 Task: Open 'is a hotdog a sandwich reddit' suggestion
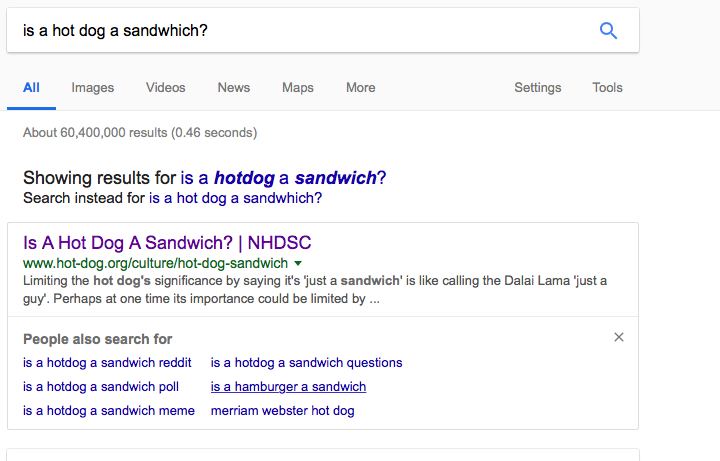(x=107, y=363)
